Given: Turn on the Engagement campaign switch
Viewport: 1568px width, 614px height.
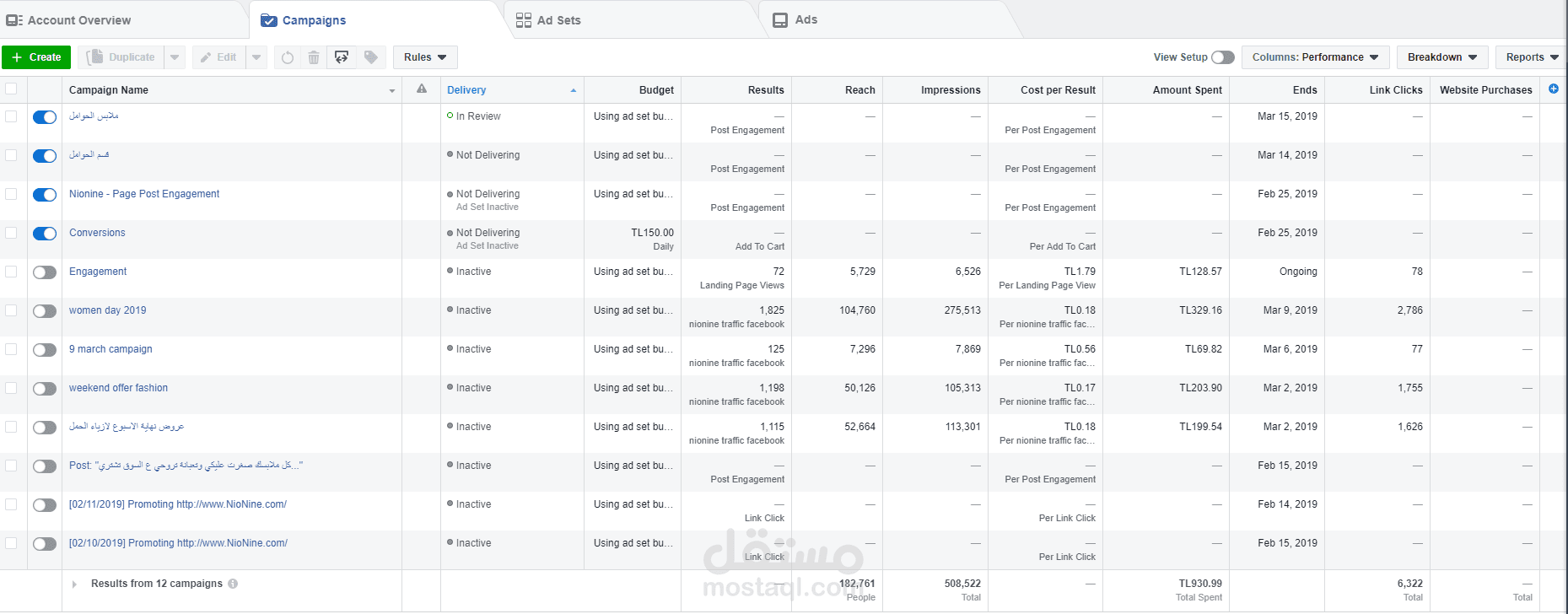Looking at the screenshot, I should pos(45,272).
